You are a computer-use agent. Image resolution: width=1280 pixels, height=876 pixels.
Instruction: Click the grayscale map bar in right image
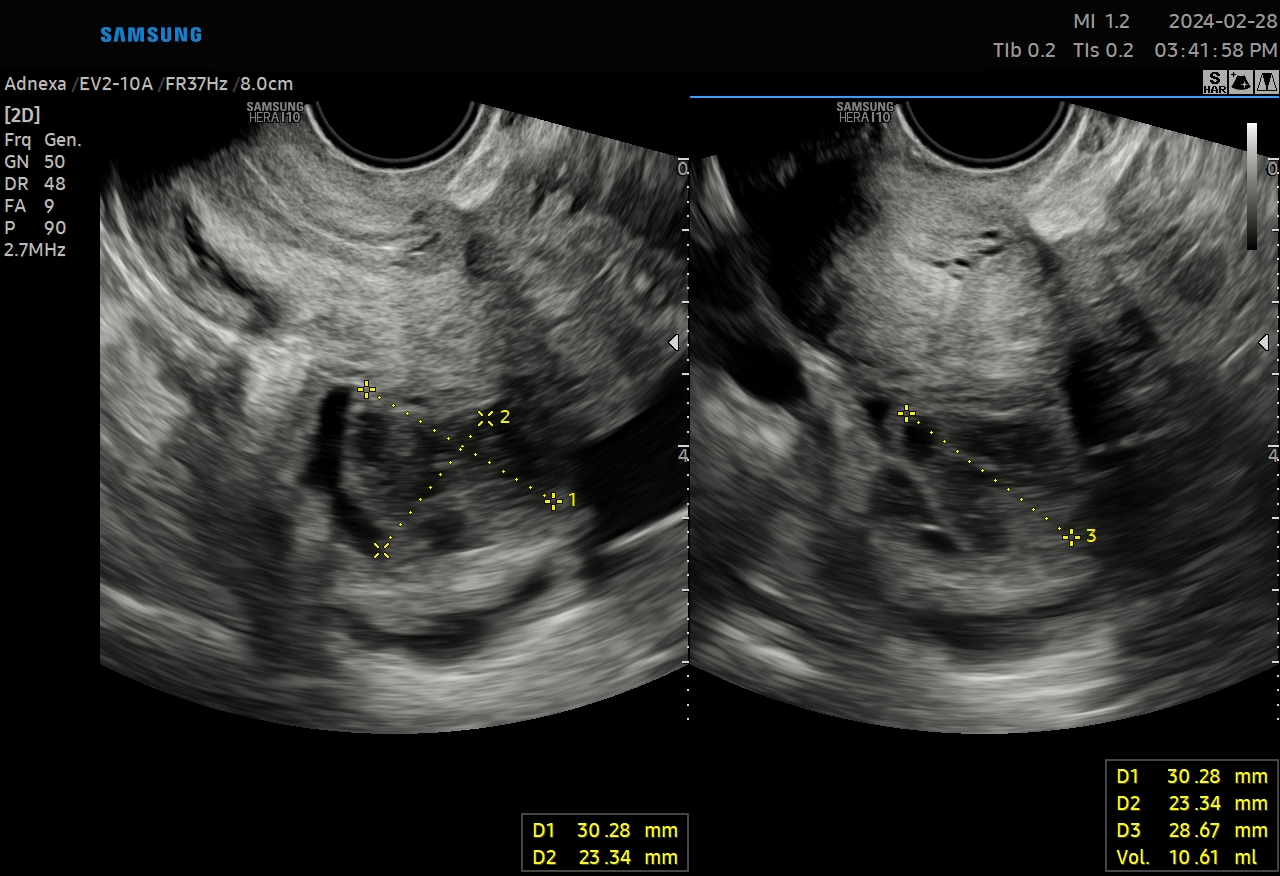(1252, 186)
